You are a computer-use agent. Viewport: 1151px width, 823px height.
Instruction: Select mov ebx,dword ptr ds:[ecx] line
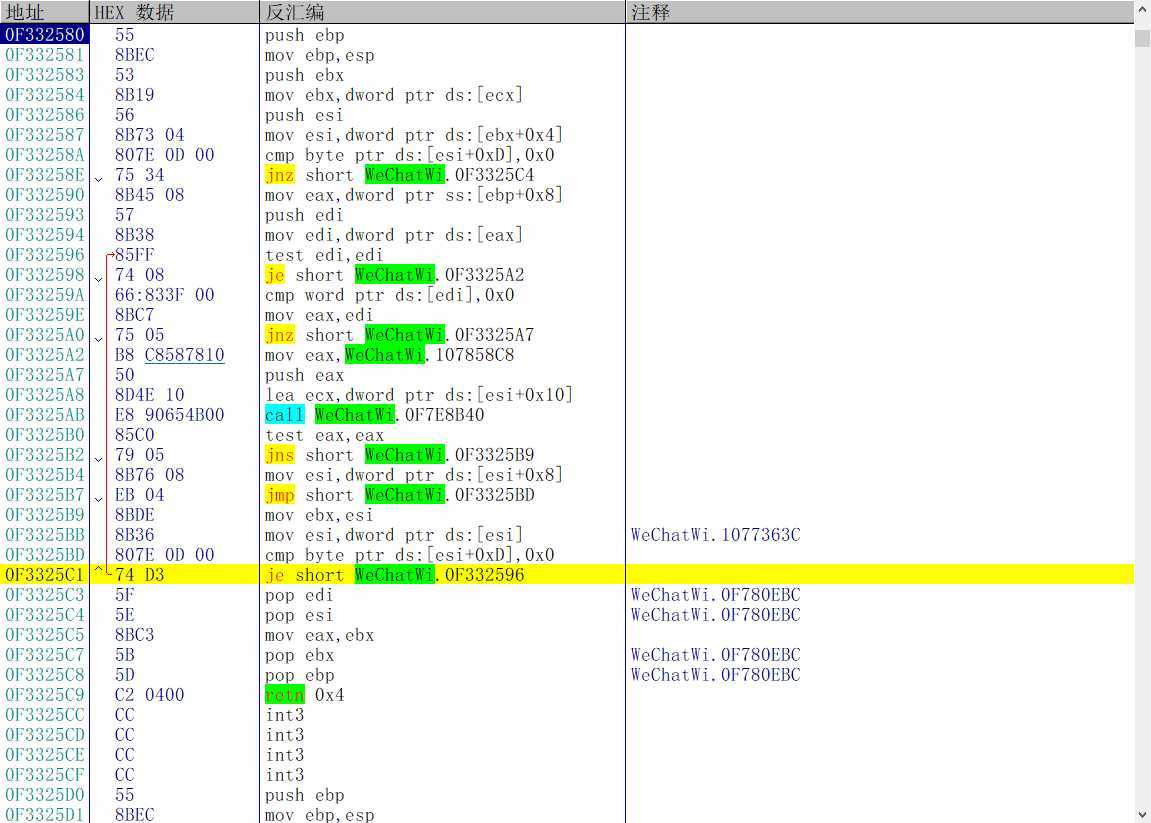[x=394, y=95]
